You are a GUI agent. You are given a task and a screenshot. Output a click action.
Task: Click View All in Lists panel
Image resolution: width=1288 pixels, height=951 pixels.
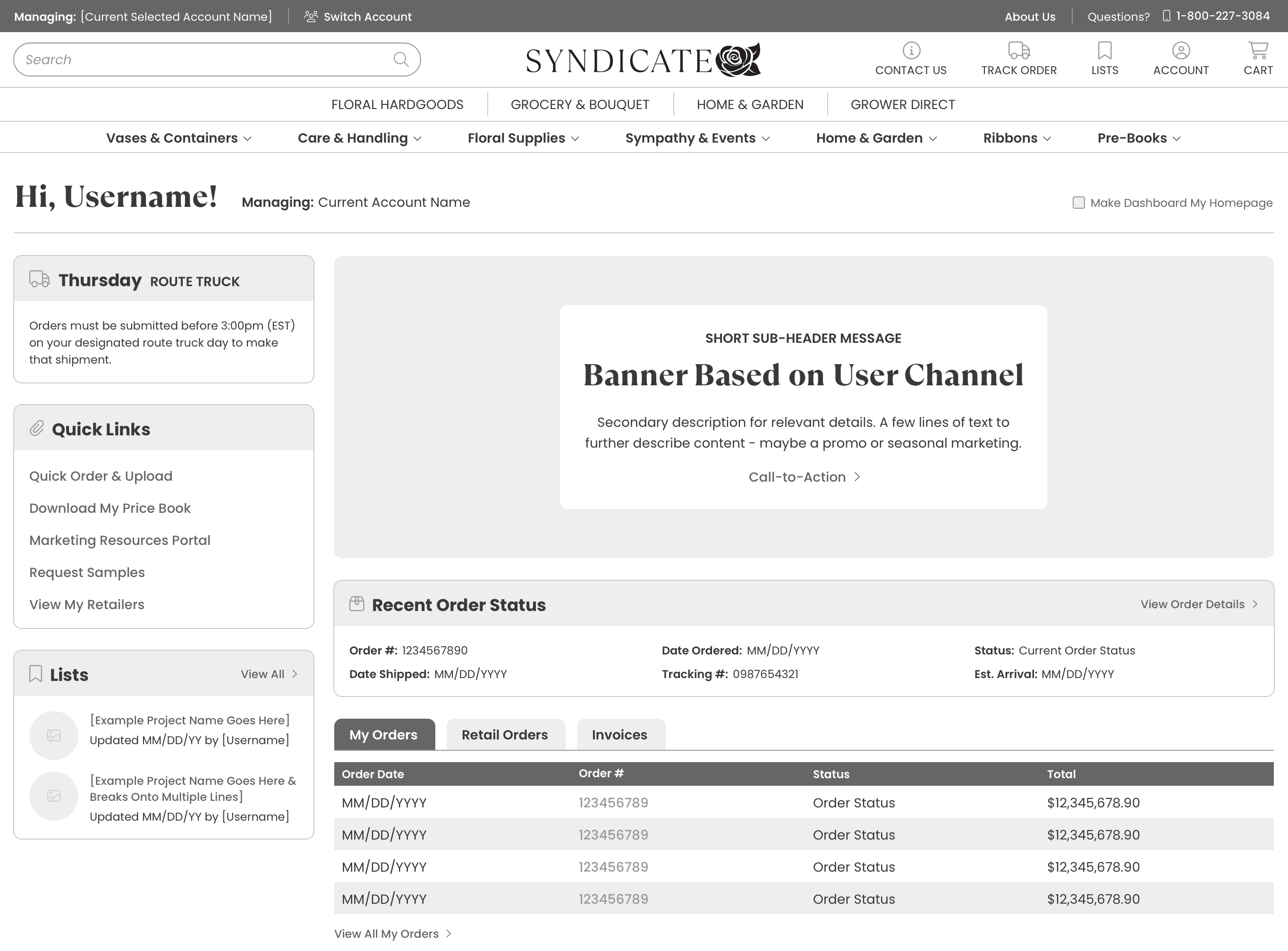(x=263, y=674)
